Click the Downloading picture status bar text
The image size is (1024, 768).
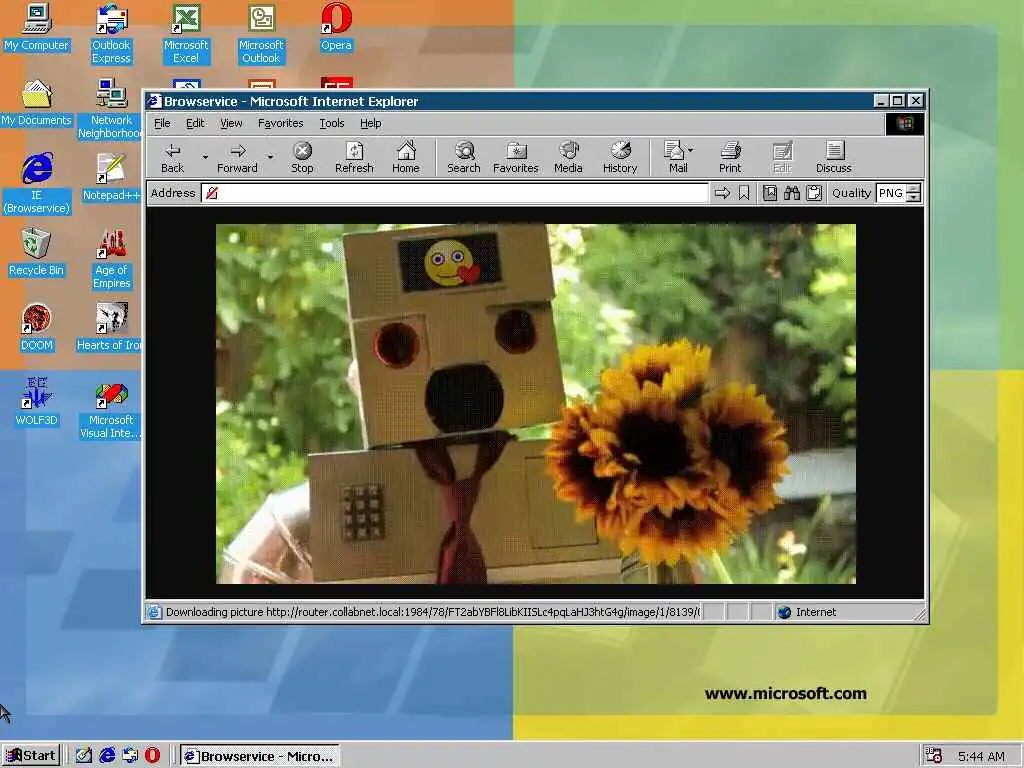point(432,612)
